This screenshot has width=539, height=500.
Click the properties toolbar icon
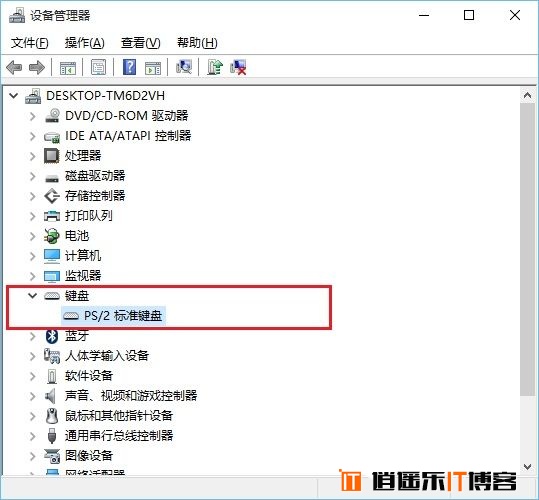(99, 67)
